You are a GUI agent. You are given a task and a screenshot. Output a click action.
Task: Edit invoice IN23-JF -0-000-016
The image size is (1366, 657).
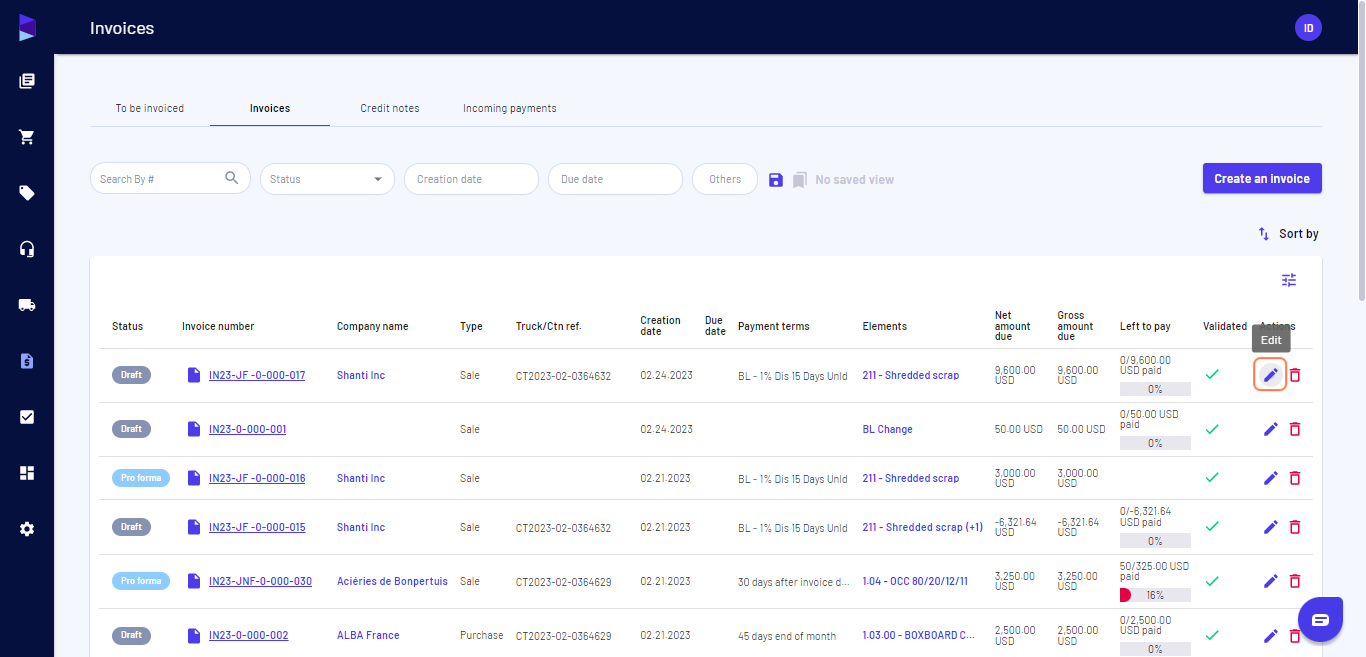point(1271,478)
